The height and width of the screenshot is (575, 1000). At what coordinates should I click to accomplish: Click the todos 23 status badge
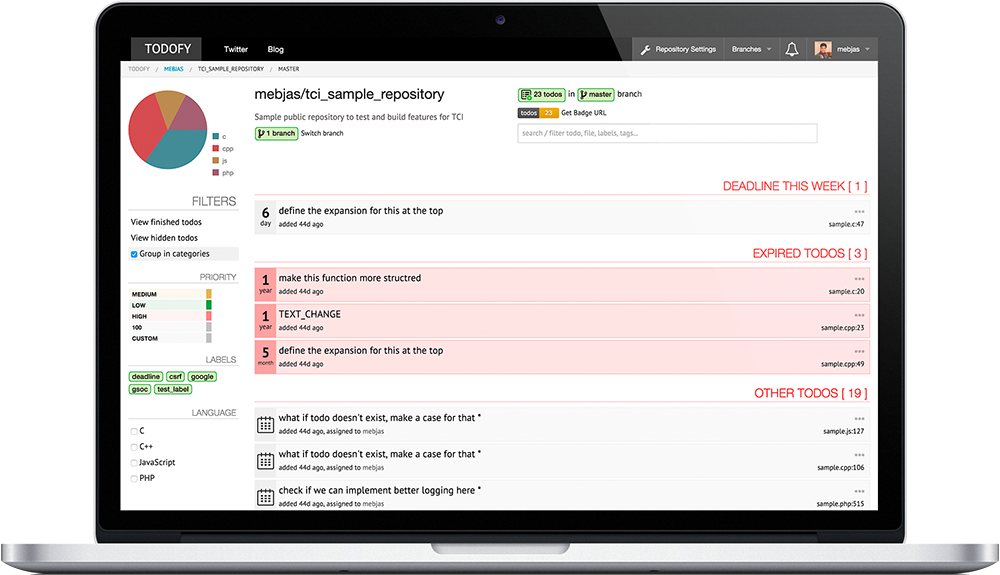pyautogui.click(x=538, y=113)
